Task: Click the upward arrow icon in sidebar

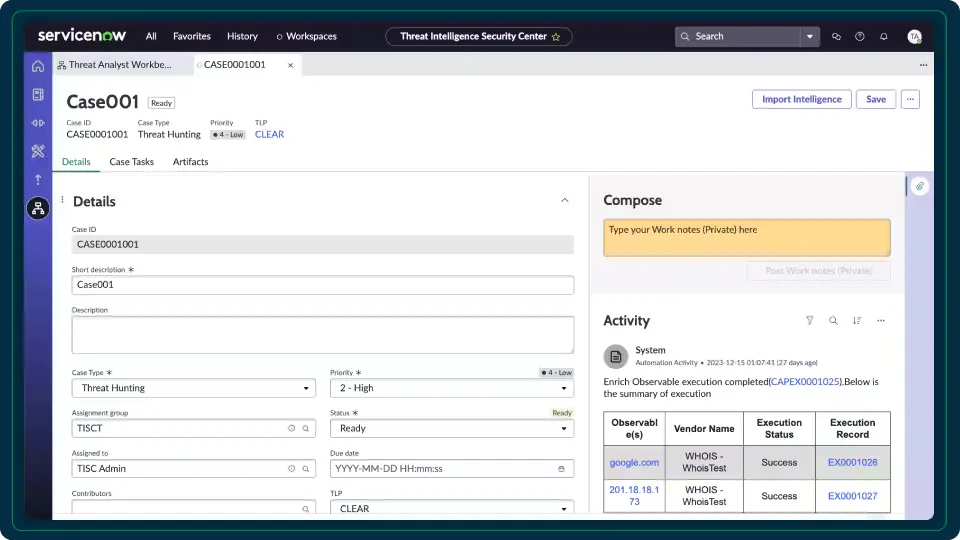Action: (x=38, y=179)
